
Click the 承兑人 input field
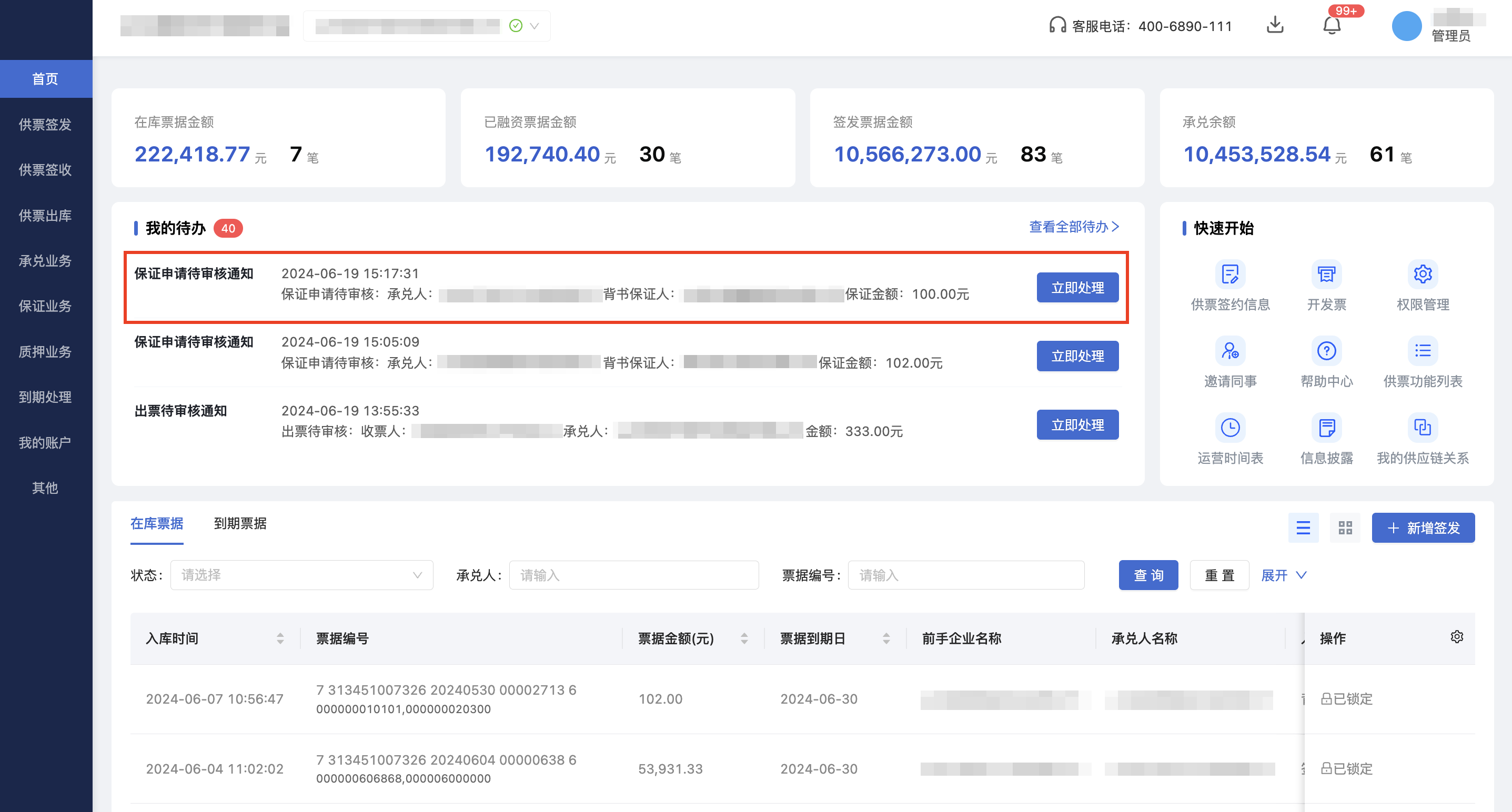(633, 575)
